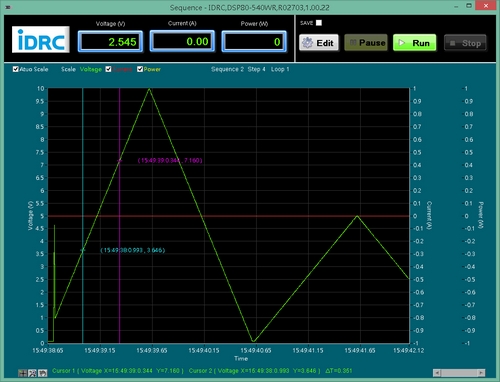
Task: Click the Current readout display
Action: tap(182, 41)
